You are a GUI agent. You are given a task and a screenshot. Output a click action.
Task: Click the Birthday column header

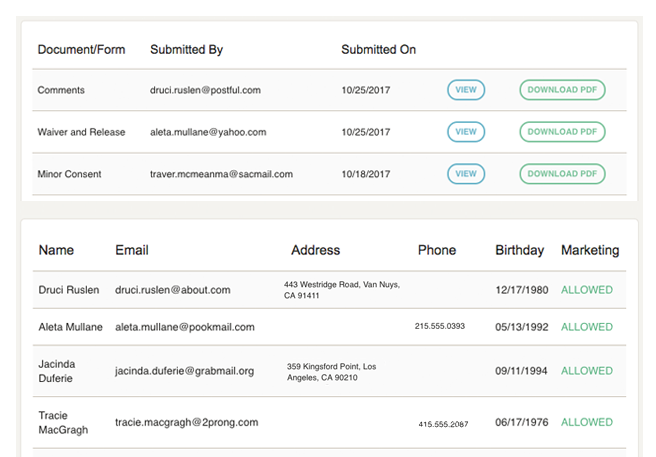pyautogui.click(x=520, y=250)
